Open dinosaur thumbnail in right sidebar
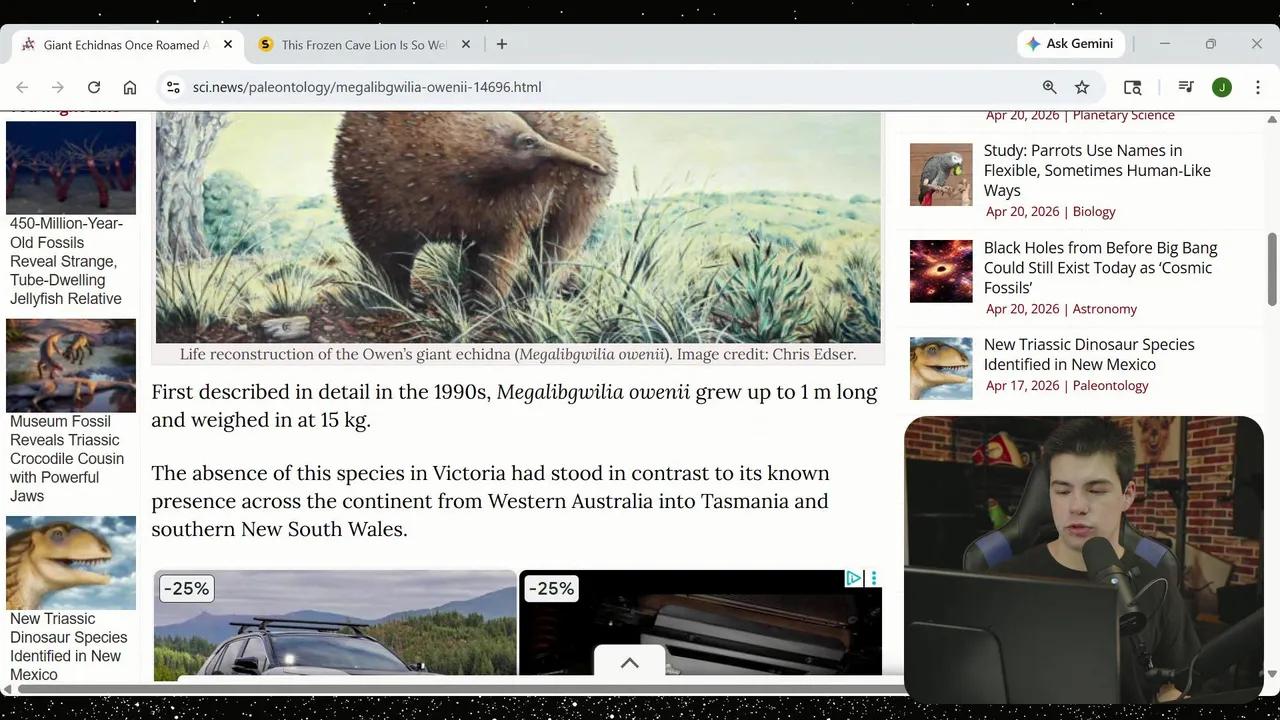 click(x=941, y=368)
